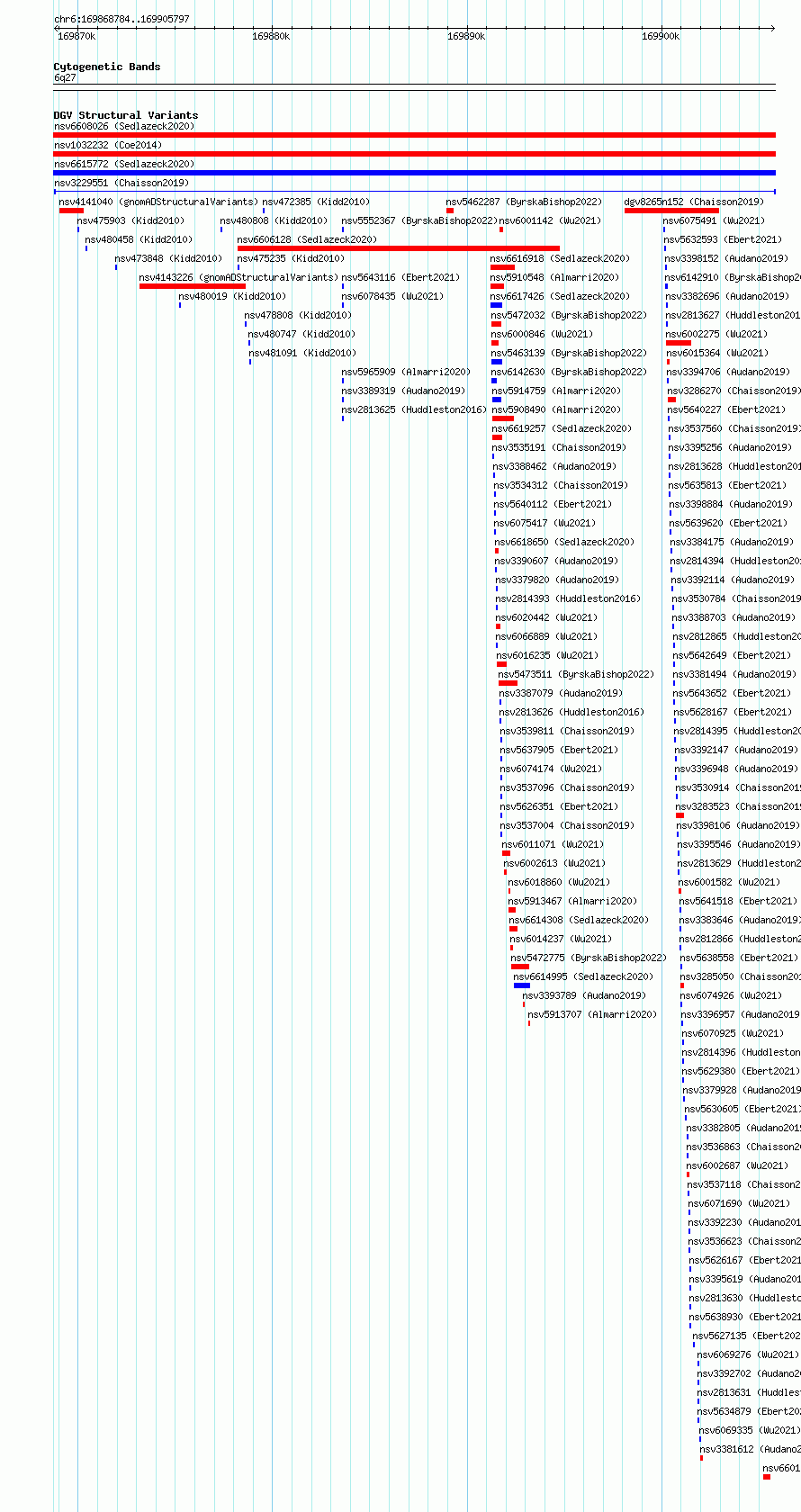
Task: Select nsv475903 (Kidd2010) label
Action: [x=130, y=220]
